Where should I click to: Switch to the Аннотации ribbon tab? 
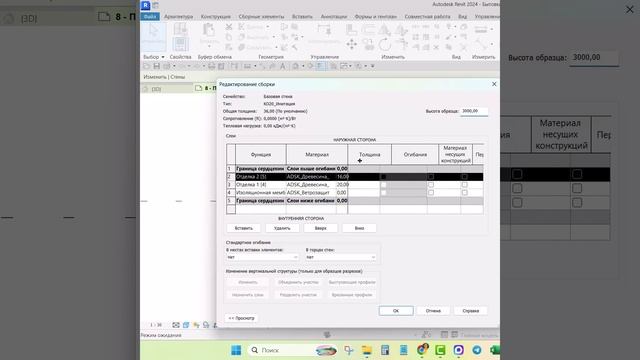tap(333, 17)
